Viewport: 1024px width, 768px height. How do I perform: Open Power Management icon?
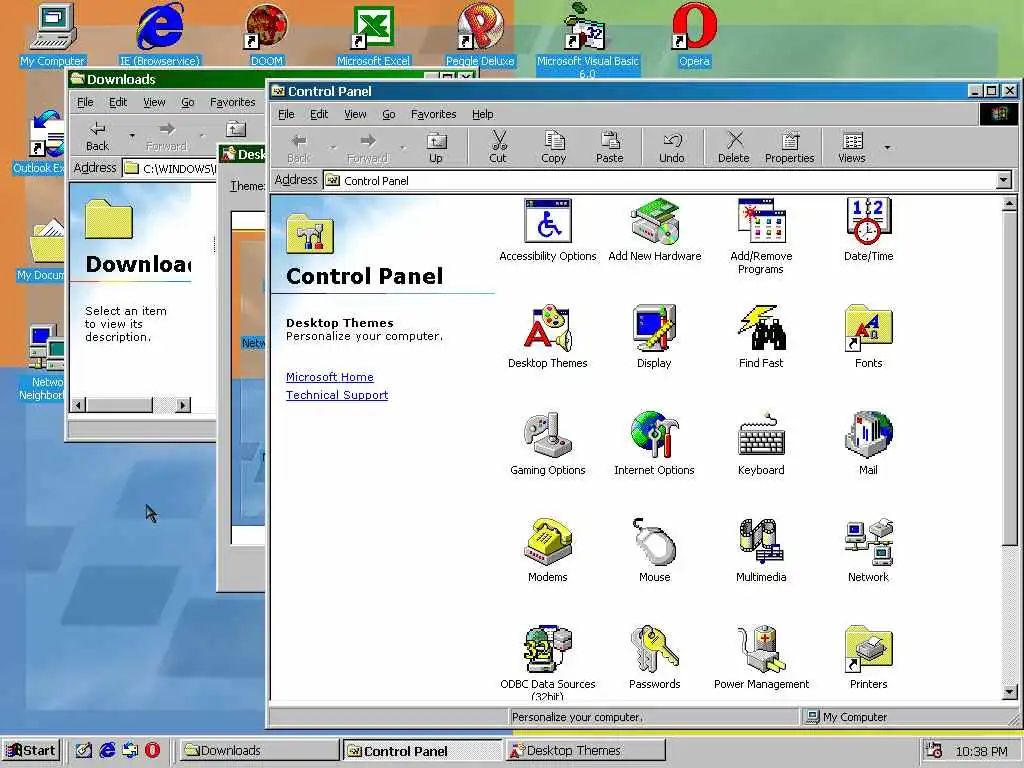(761, 658)
